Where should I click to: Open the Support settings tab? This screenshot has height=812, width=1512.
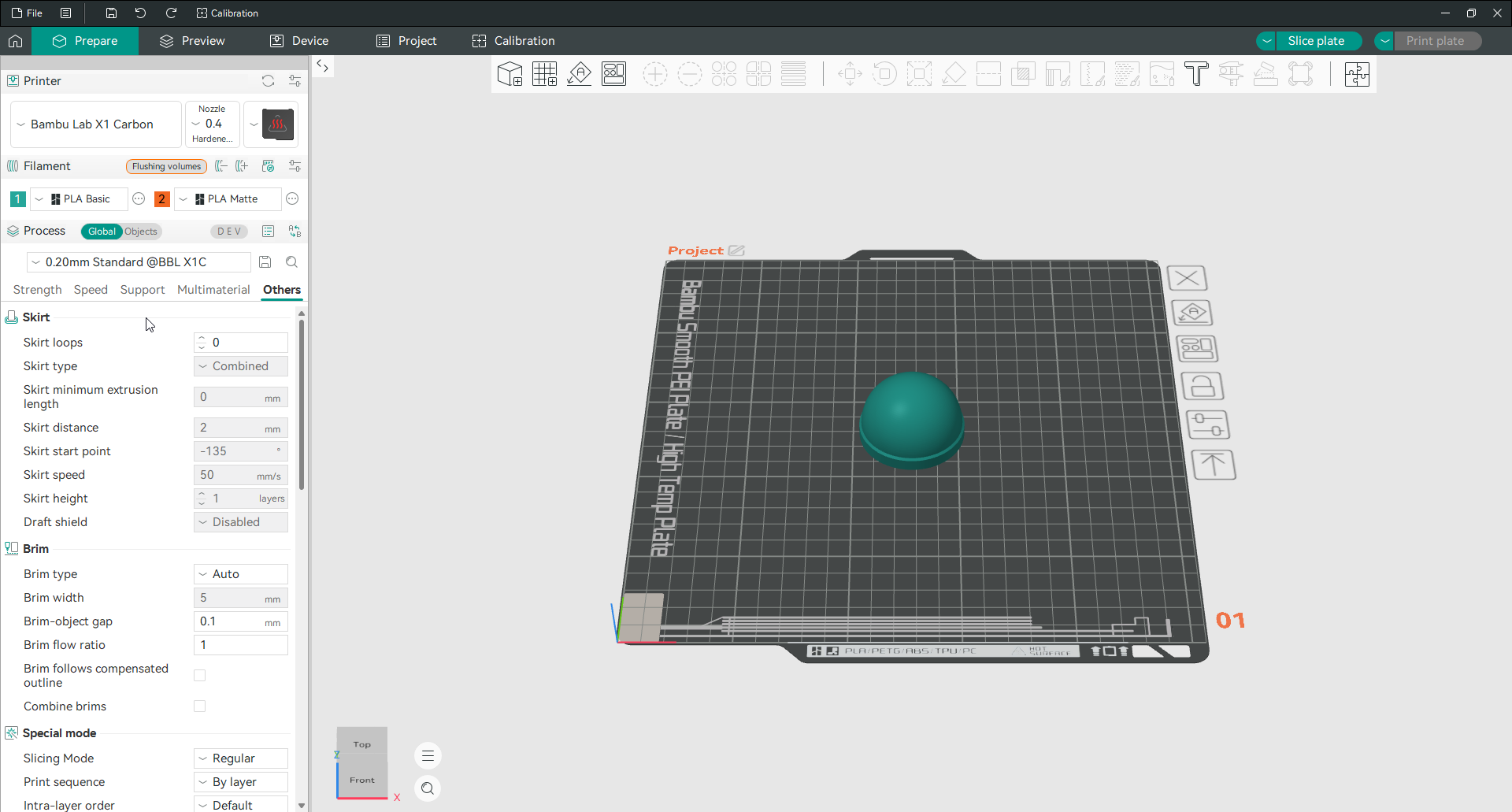143,290
